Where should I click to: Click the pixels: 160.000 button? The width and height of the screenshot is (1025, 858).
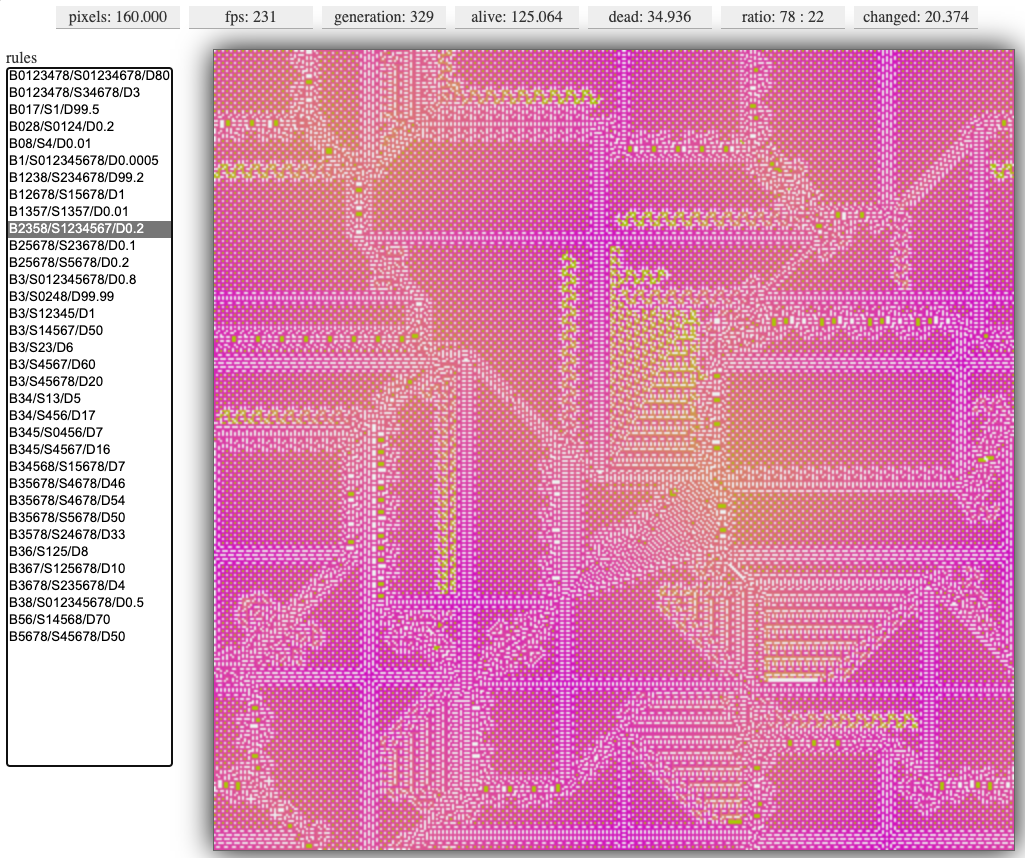click(x=118, y=17)
